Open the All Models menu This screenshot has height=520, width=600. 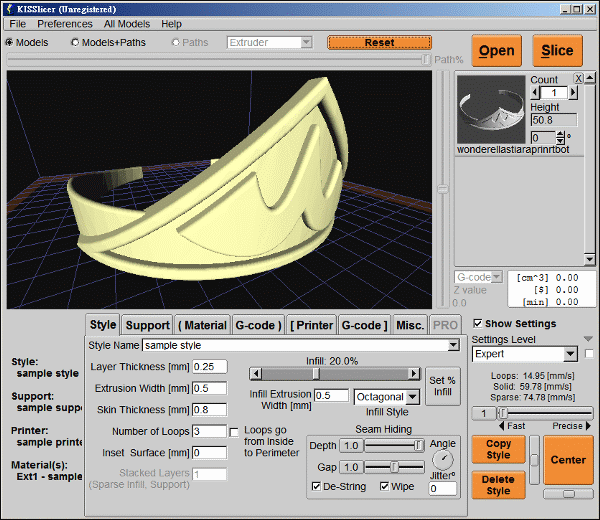127,23
